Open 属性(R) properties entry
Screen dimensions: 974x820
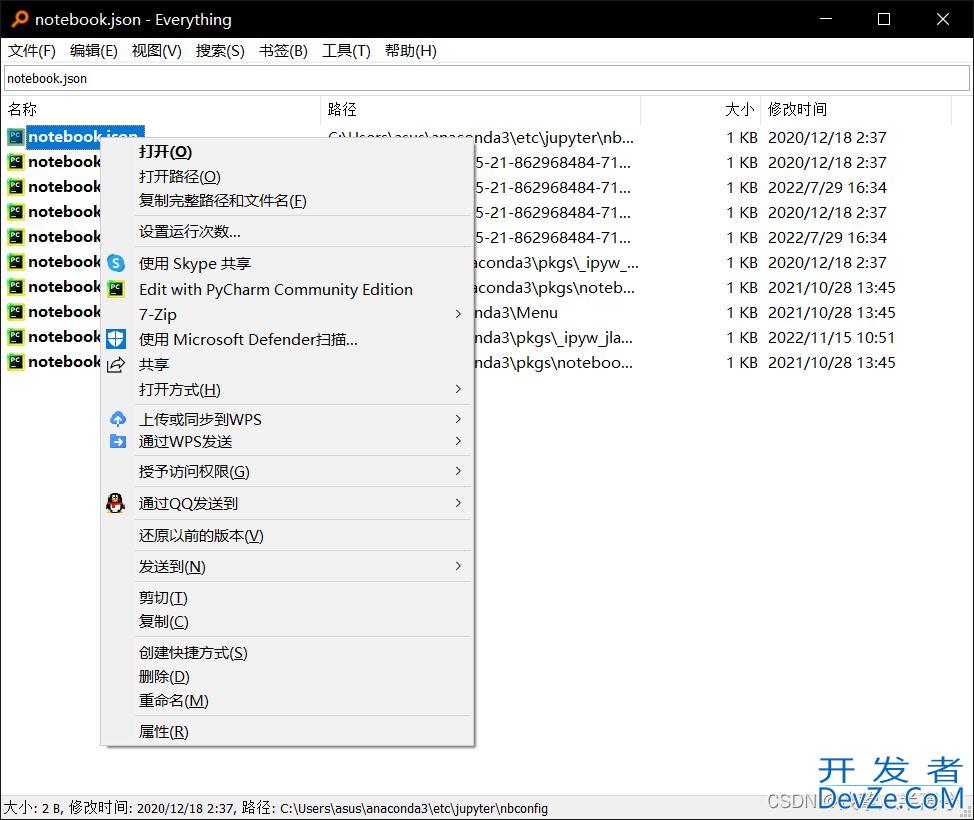click(x=163, y=732)
